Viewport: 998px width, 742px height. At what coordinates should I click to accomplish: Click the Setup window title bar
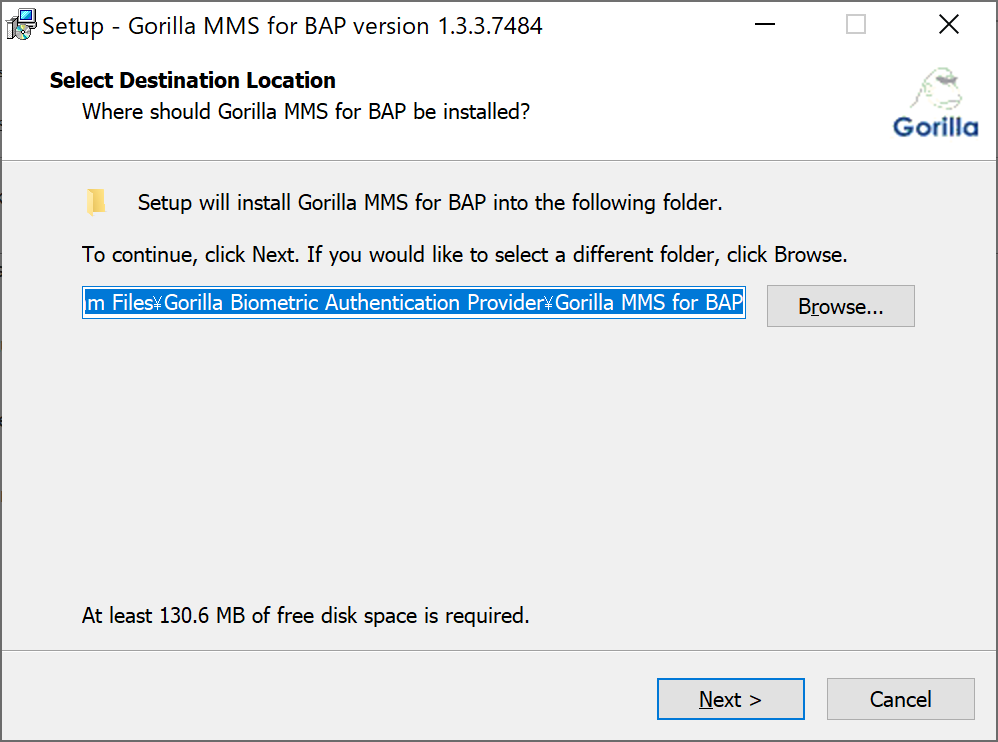pos(400,24)
